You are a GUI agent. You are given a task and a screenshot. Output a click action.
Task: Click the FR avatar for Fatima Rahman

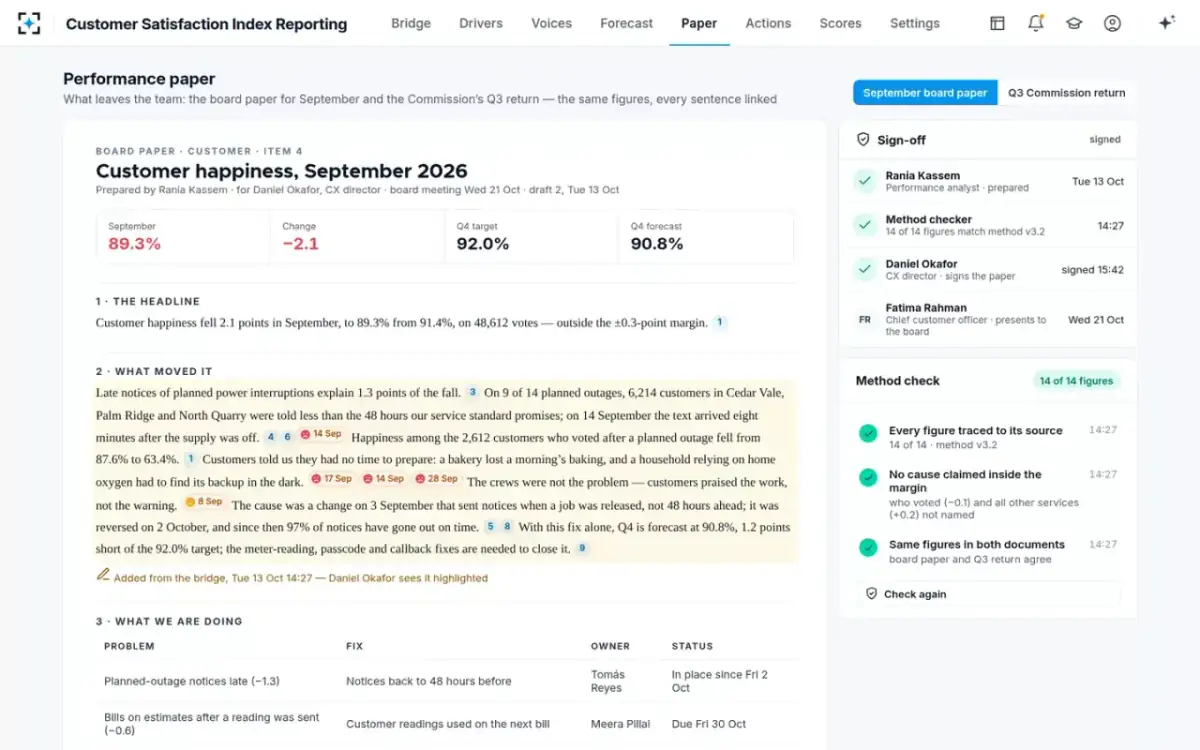(x=864, y=320)
